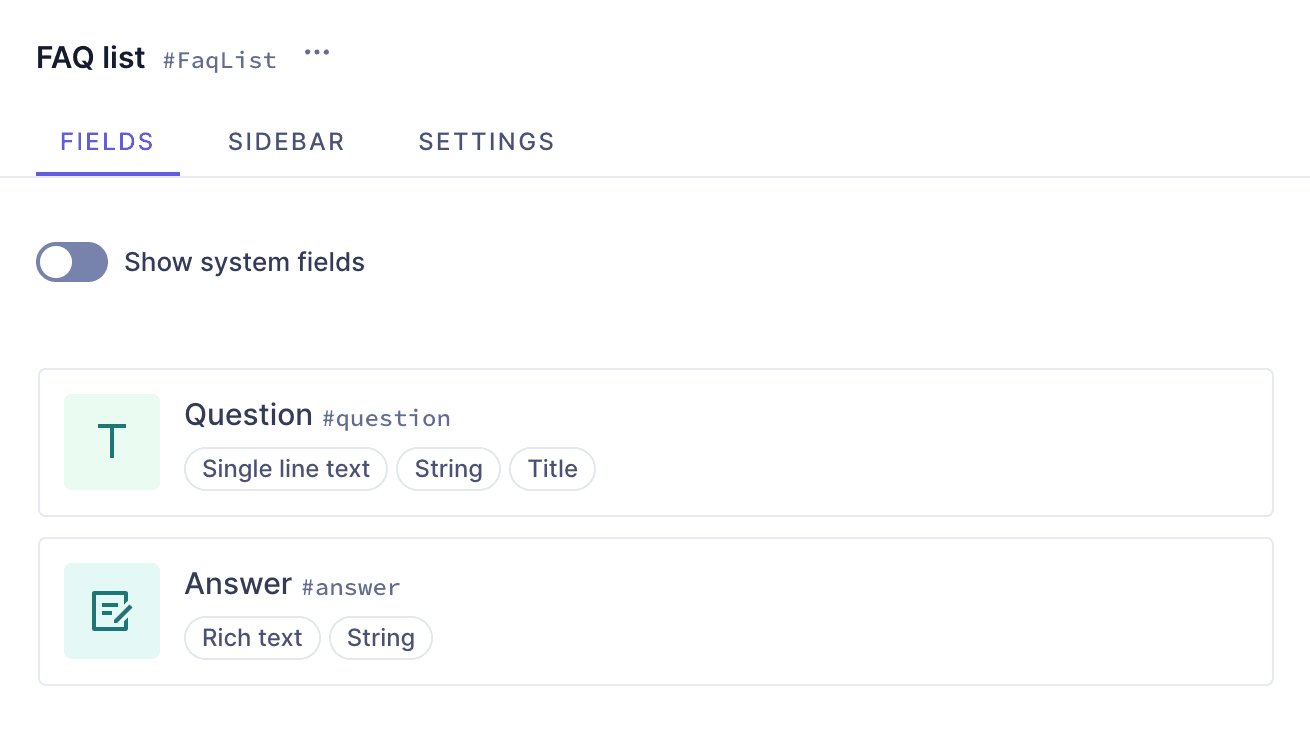
Task: Click the String tag on Question field
Action: 449,469
